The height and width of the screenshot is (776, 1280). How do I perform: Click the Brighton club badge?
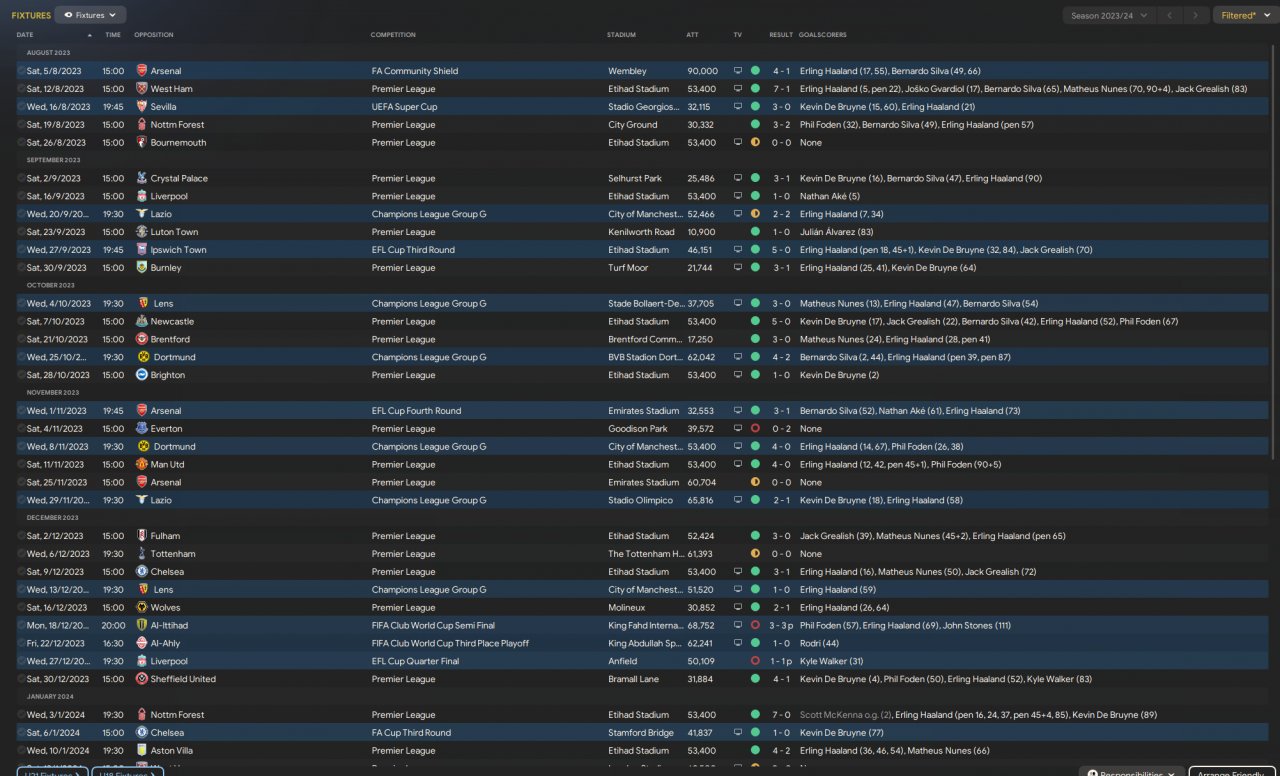coord(141,375)
